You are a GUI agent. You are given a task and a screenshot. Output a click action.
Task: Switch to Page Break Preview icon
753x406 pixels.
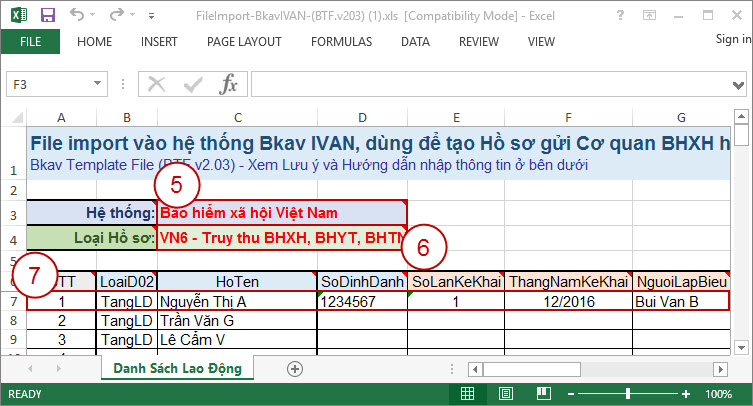544,394
